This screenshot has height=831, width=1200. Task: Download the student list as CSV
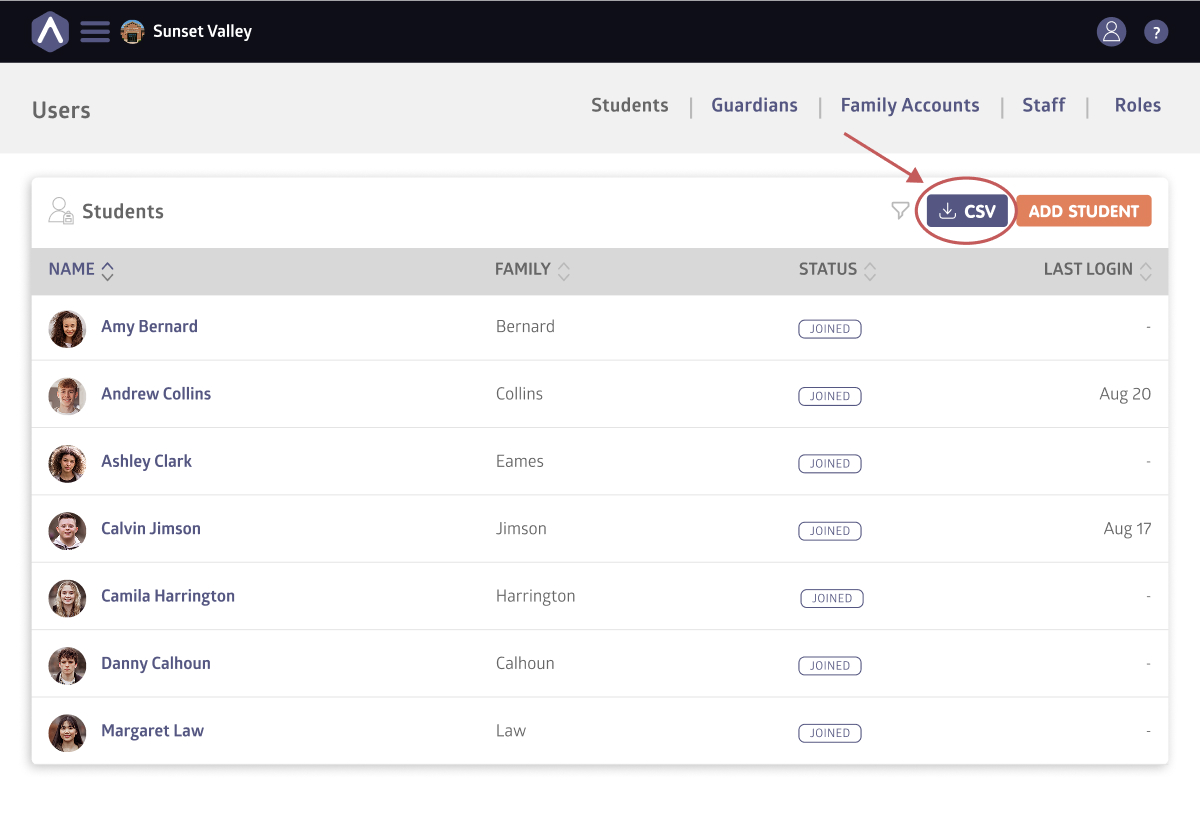click(x=967, y=211)
